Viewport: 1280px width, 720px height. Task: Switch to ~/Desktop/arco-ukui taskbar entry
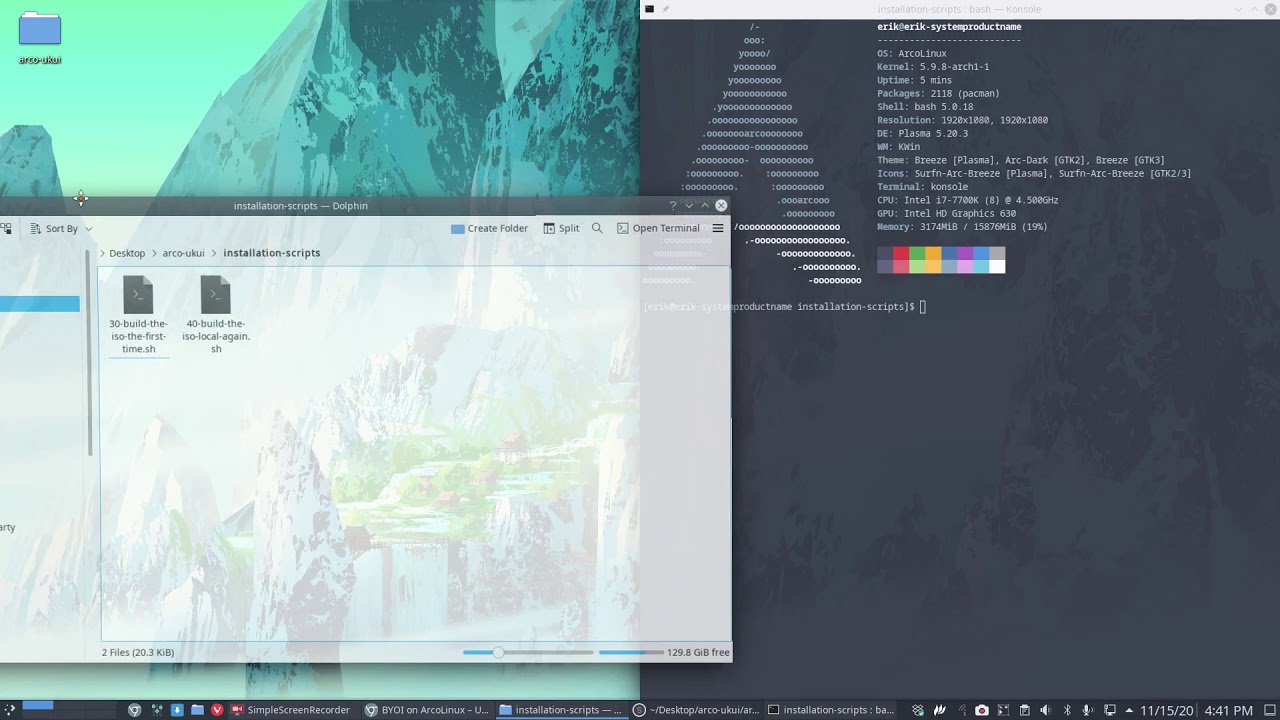pos(696,710)
